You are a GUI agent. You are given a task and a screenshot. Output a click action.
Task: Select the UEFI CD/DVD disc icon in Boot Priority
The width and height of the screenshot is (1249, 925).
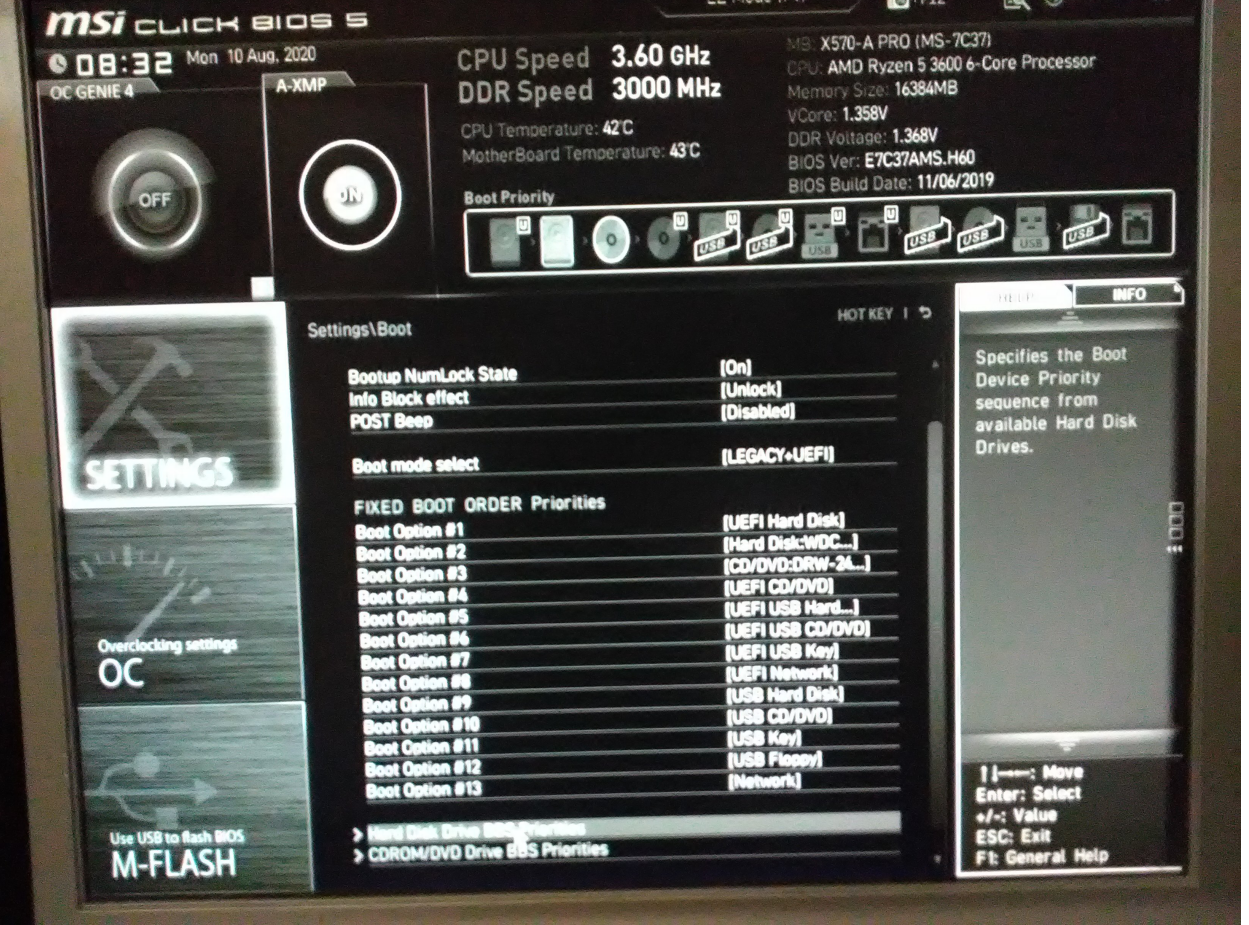pyautogui.click(x=663, y=238)
